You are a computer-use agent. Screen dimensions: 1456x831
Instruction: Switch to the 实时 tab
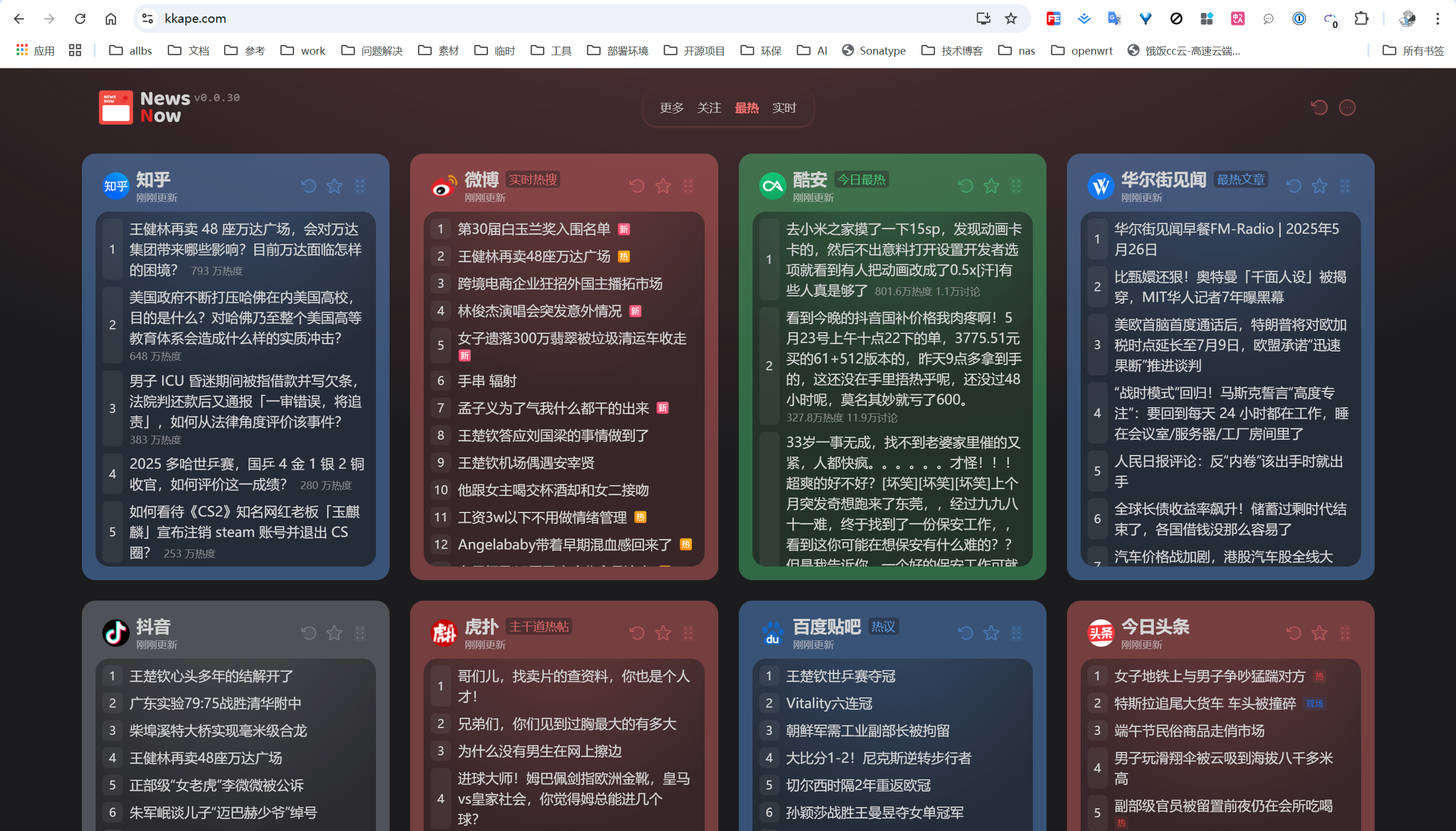pyautogui.click(x=784, y=108)
